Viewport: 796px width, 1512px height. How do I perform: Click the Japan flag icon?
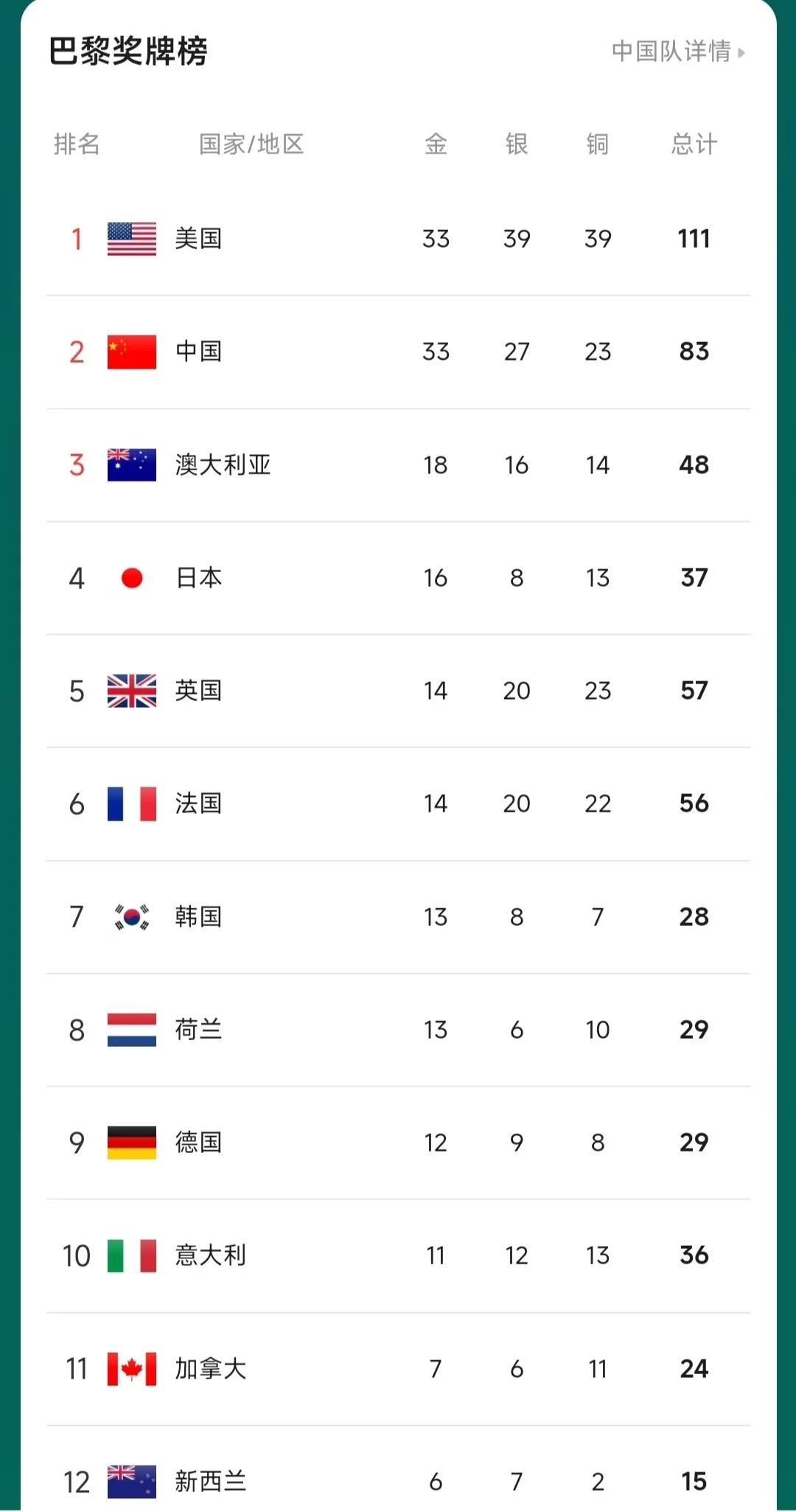tap(132, 578)
